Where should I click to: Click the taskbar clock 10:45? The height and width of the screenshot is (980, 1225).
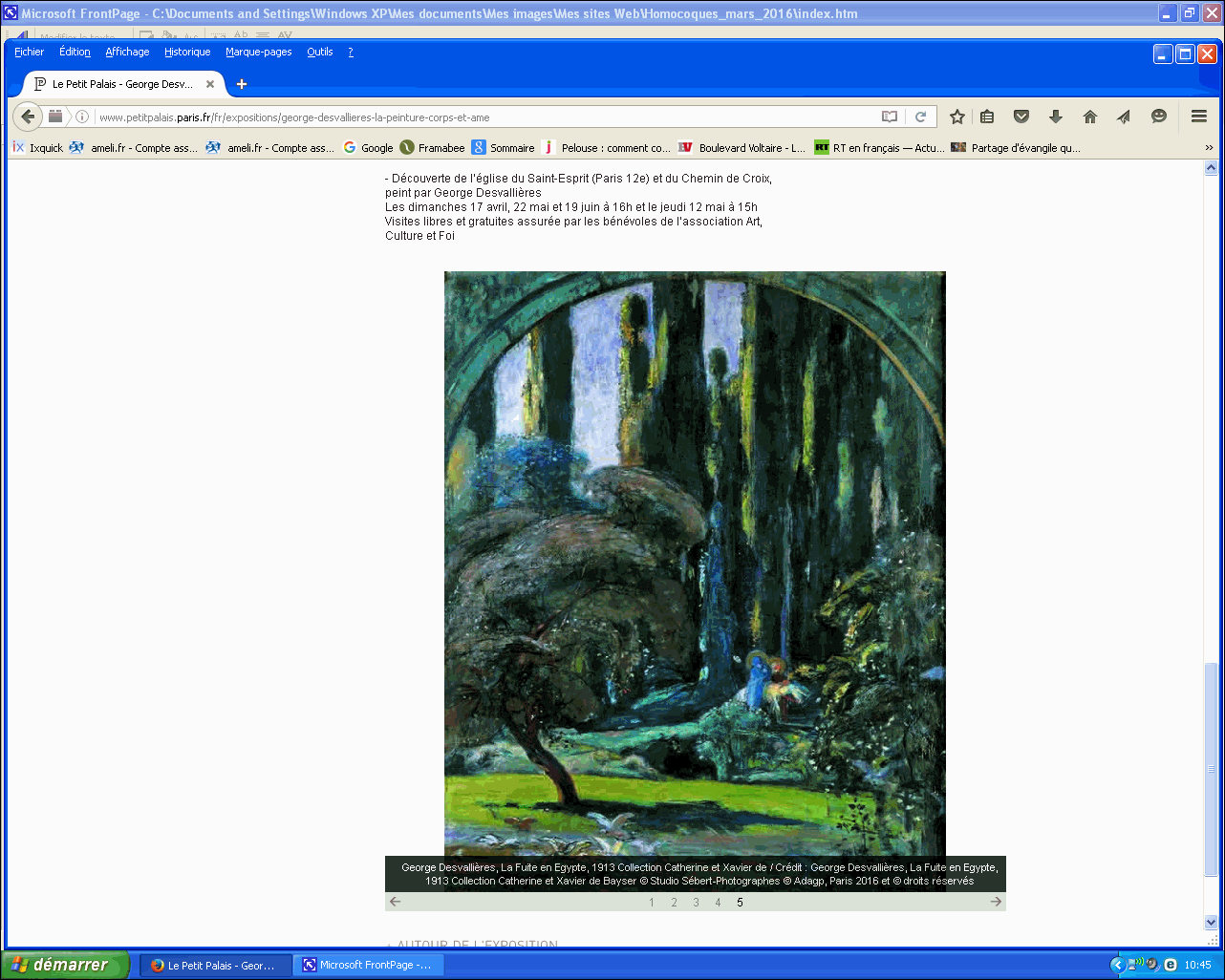1197,965
